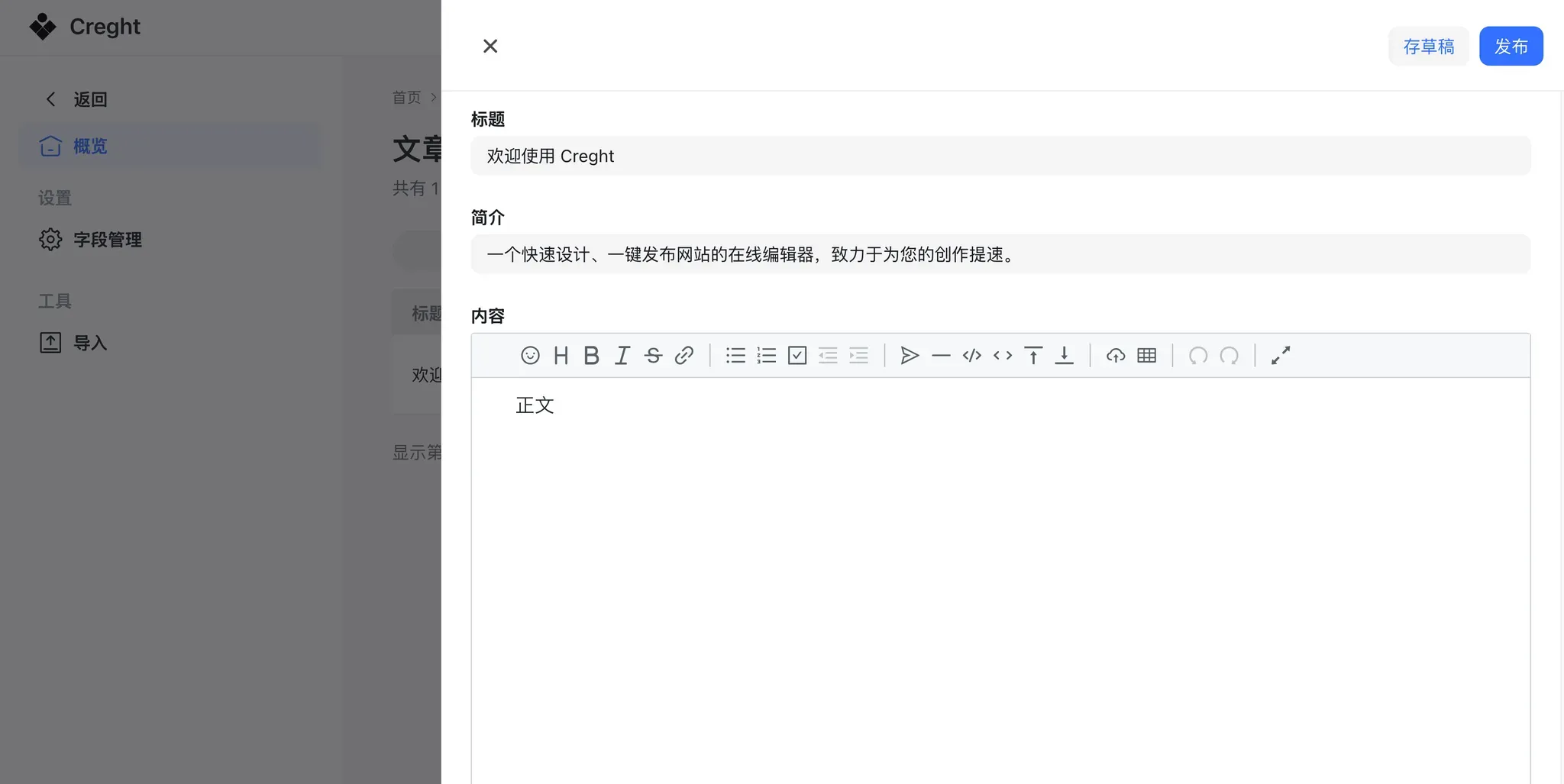Insert a blockquote using the arrow icon
Viewport: 1564px width, 784px height.
click(x=910, y=355)
